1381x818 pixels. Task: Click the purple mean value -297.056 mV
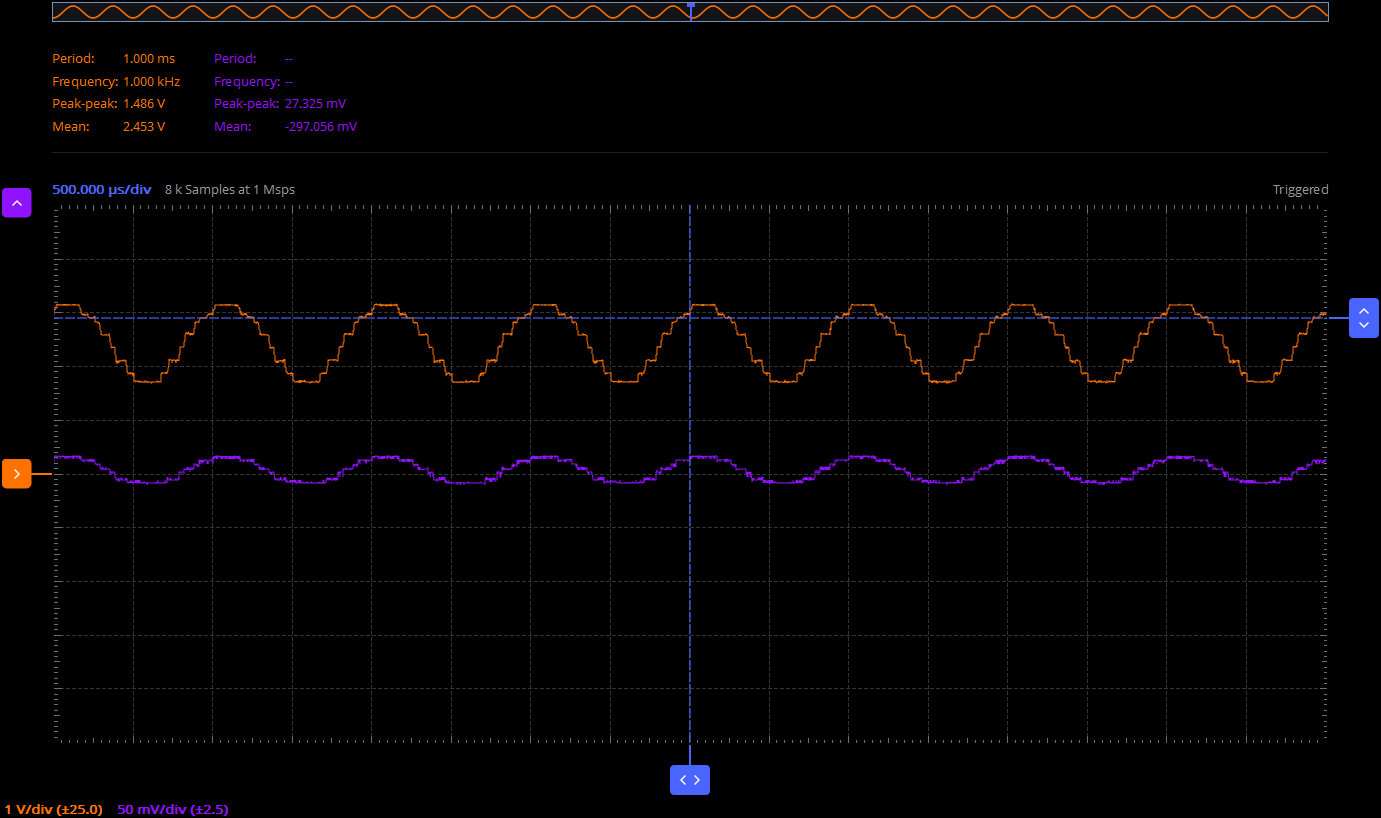click(x=321, y=127)
